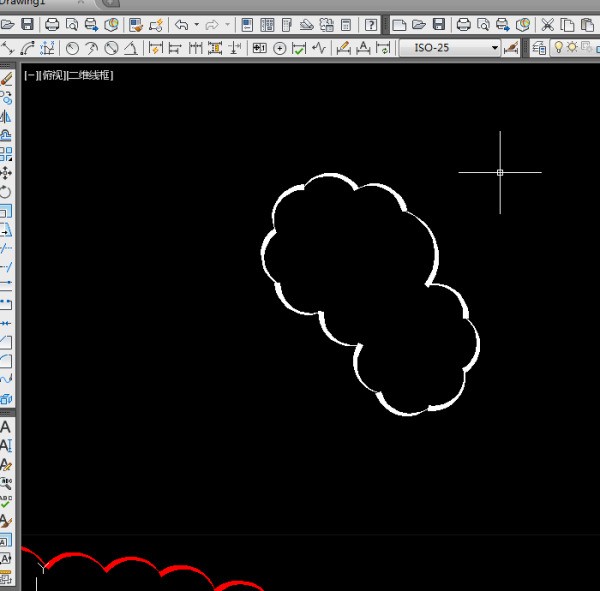Click the Save floppy disk icon
Viewport: 600px width, 591px height.
27,24
